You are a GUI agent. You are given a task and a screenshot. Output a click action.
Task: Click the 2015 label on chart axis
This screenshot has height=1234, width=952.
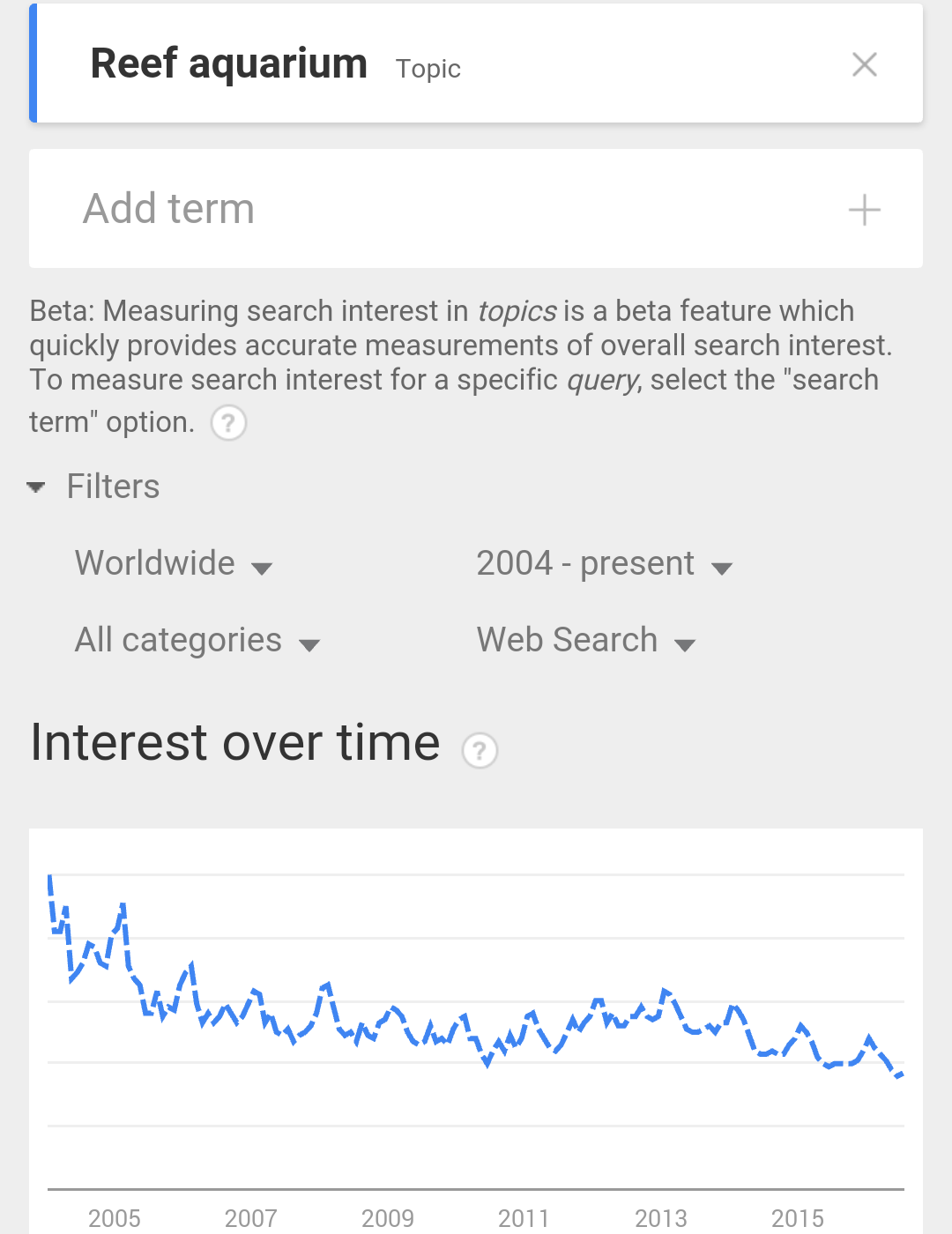click(x=798, y=1218)
